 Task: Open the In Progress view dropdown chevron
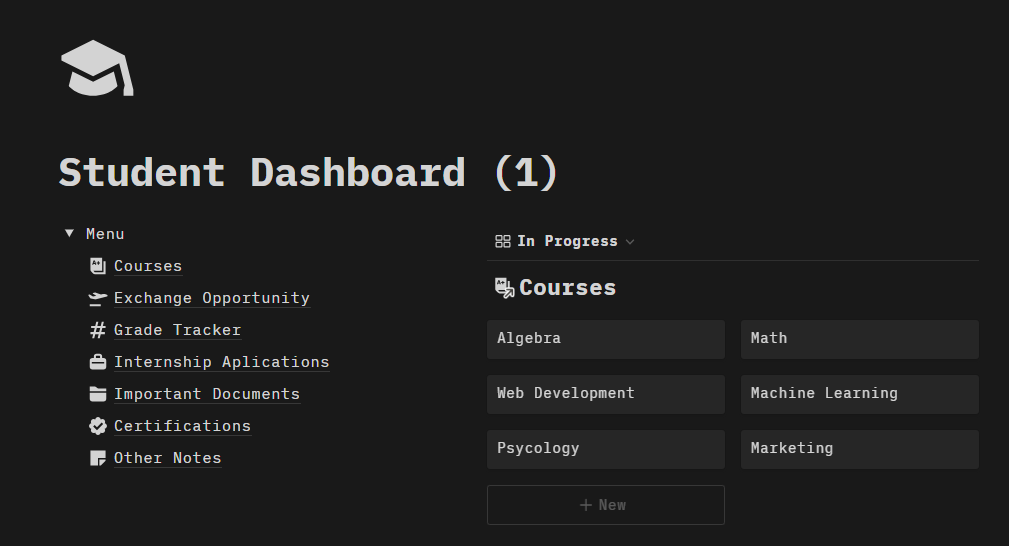(629, 242)
